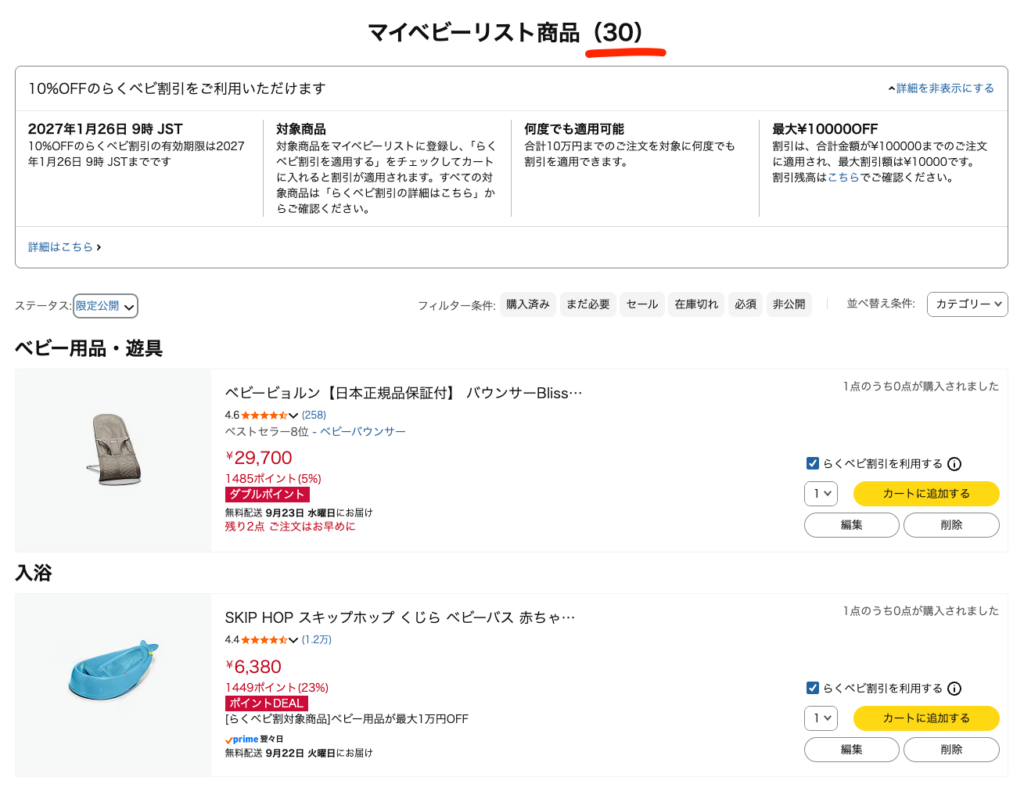Image resolution: width=1024 pixels, height=788 pixels.
Task: Click the BabyBjorn bouncer product image
Action: click(x=114, y=449)
